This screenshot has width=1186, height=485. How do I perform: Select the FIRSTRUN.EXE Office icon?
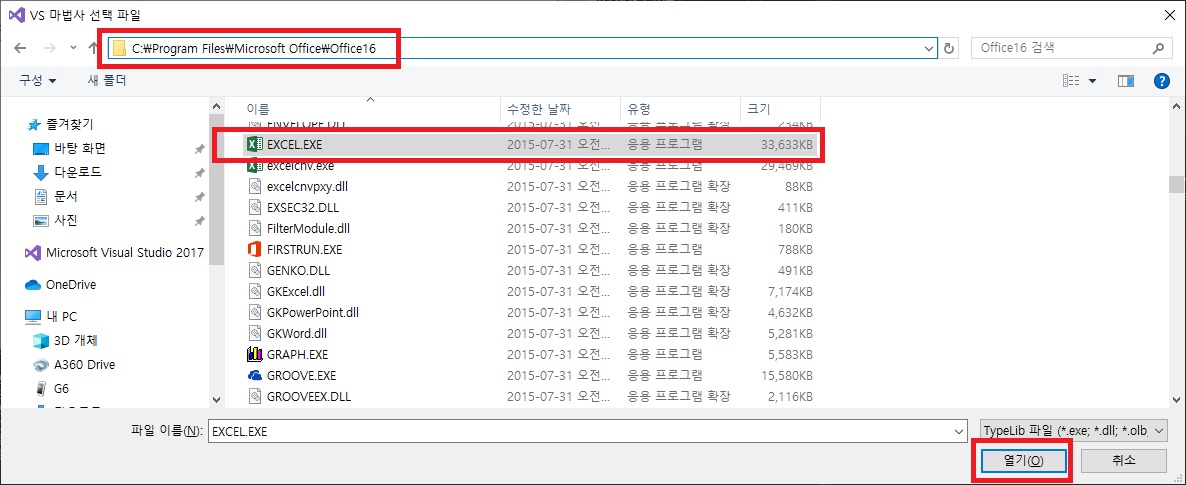coord(254,248)
